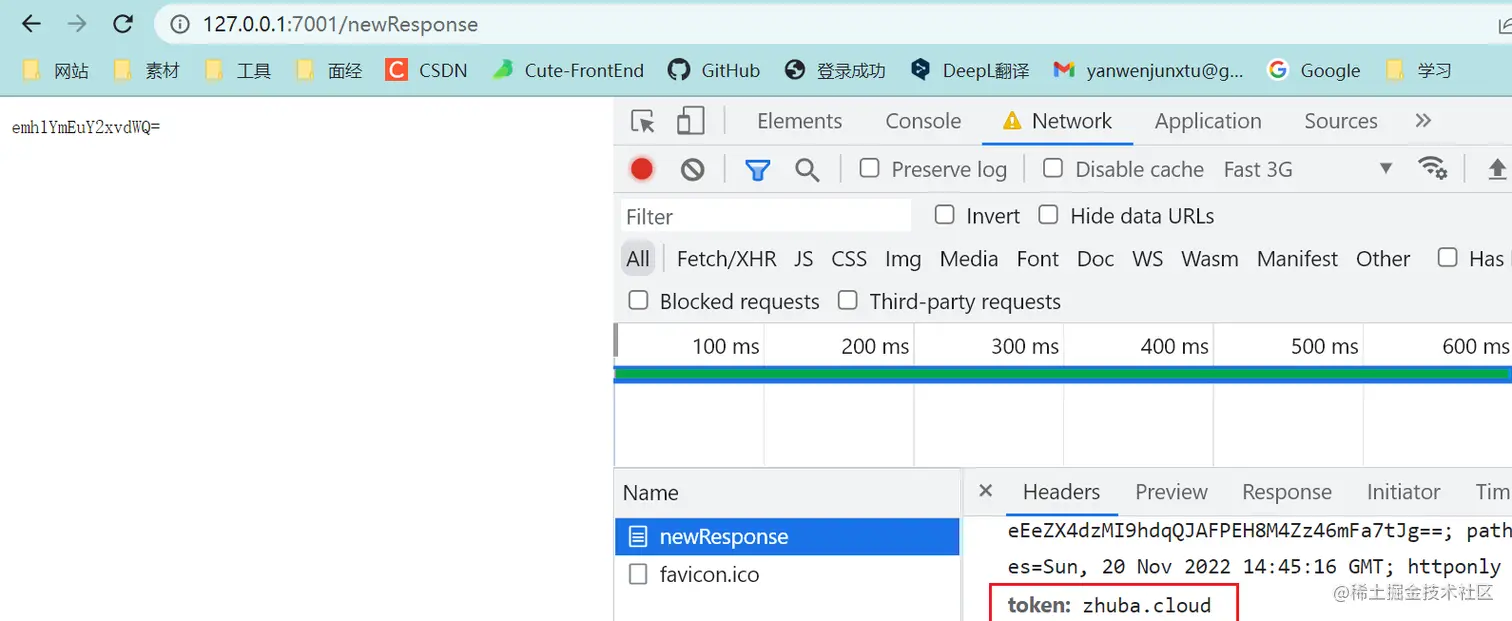Focus the Filter text field
The image size is (1512, 621).
point(766,216)
